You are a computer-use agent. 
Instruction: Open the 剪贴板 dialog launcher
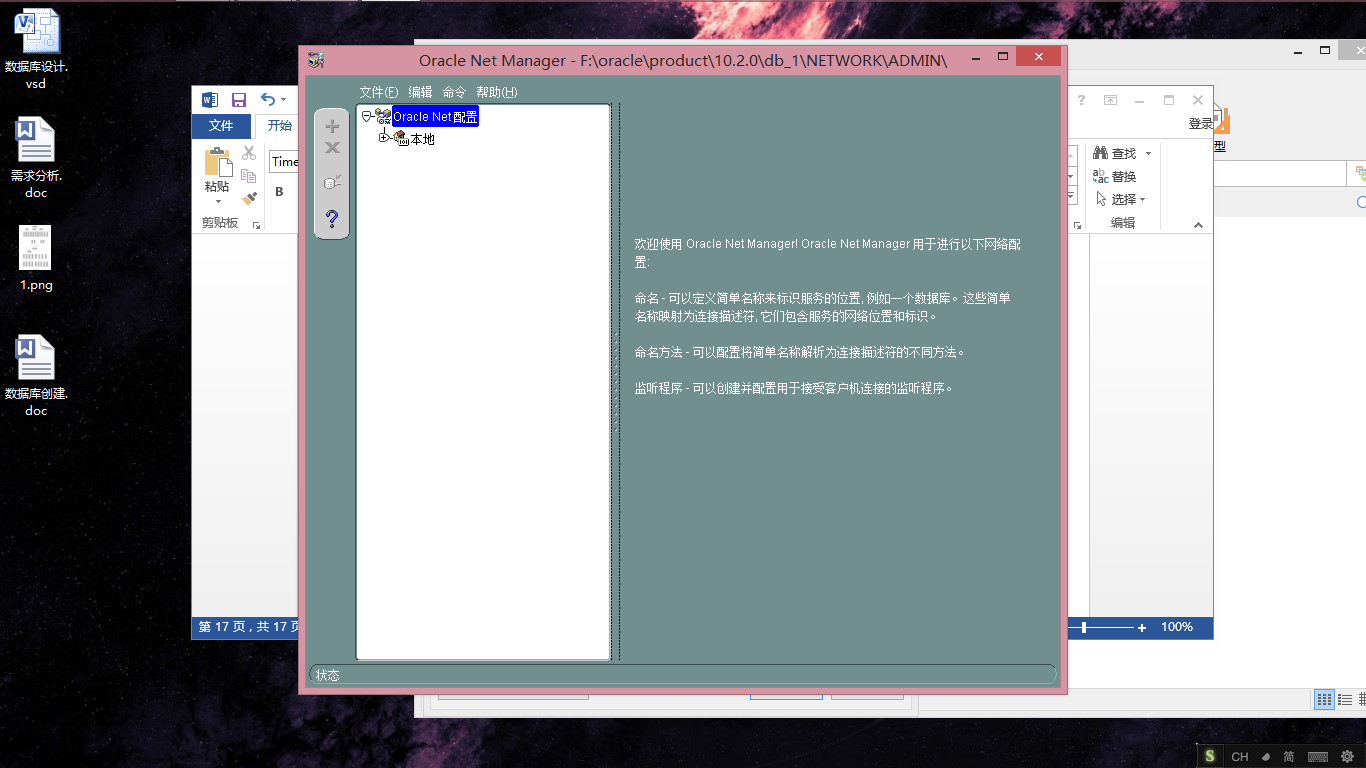pyautogui.click(x=256, y=225)
